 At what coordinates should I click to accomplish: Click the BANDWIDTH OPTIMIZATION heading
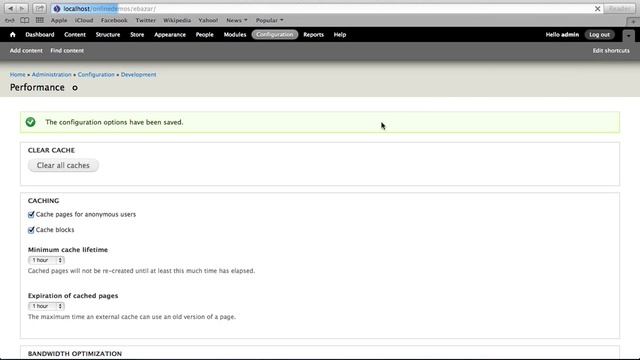75,353
